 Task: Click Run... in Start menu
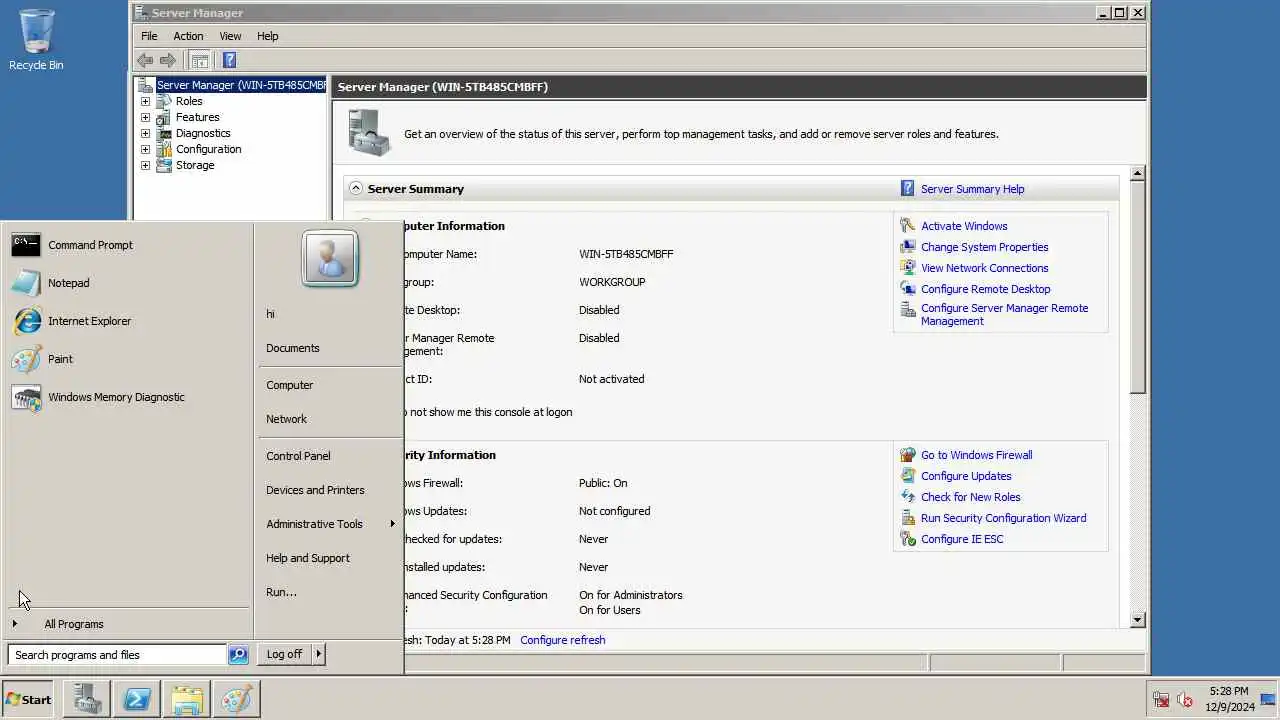point(330,592)
